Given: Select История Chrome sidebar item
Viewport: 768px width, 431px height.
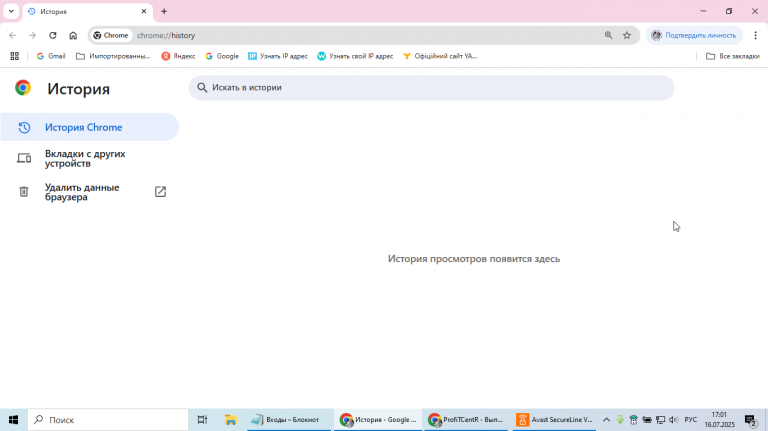Looking at the screenshot, I should point(90,127).
